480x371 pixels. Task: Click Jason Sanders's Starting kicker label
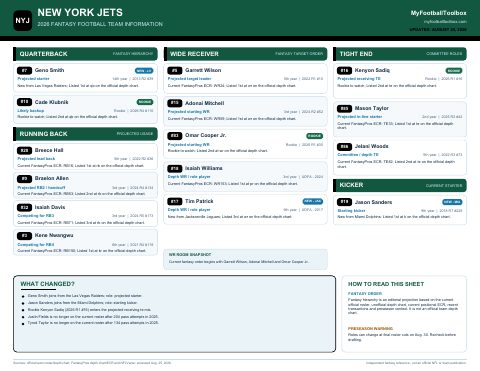351,211
